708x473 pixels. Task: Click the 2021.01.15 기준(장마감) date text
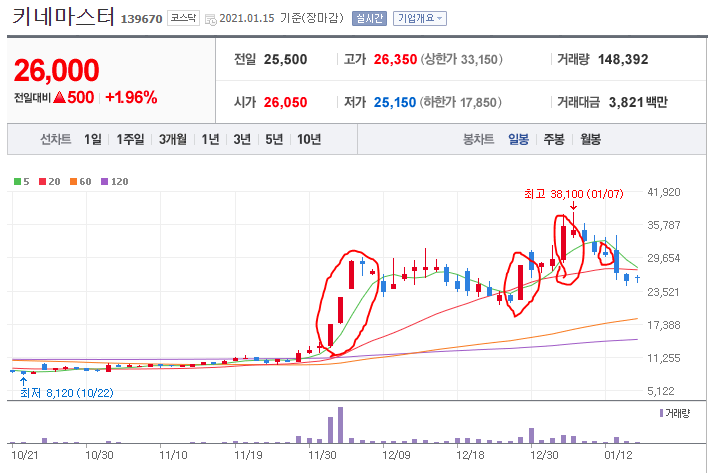(x=281, y=19)
